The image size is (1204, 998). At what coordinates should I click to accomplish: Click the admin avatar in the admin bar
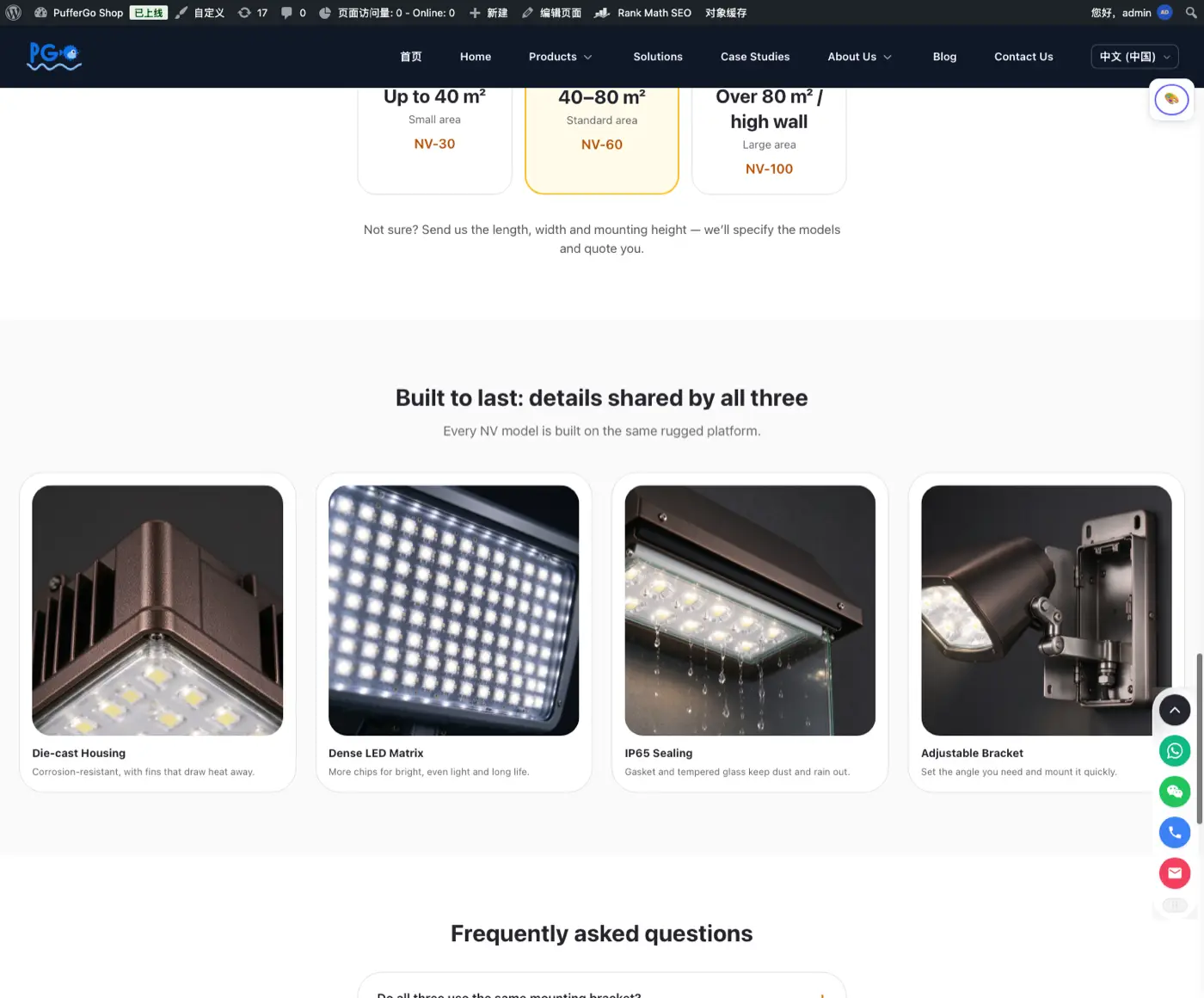1164,13
